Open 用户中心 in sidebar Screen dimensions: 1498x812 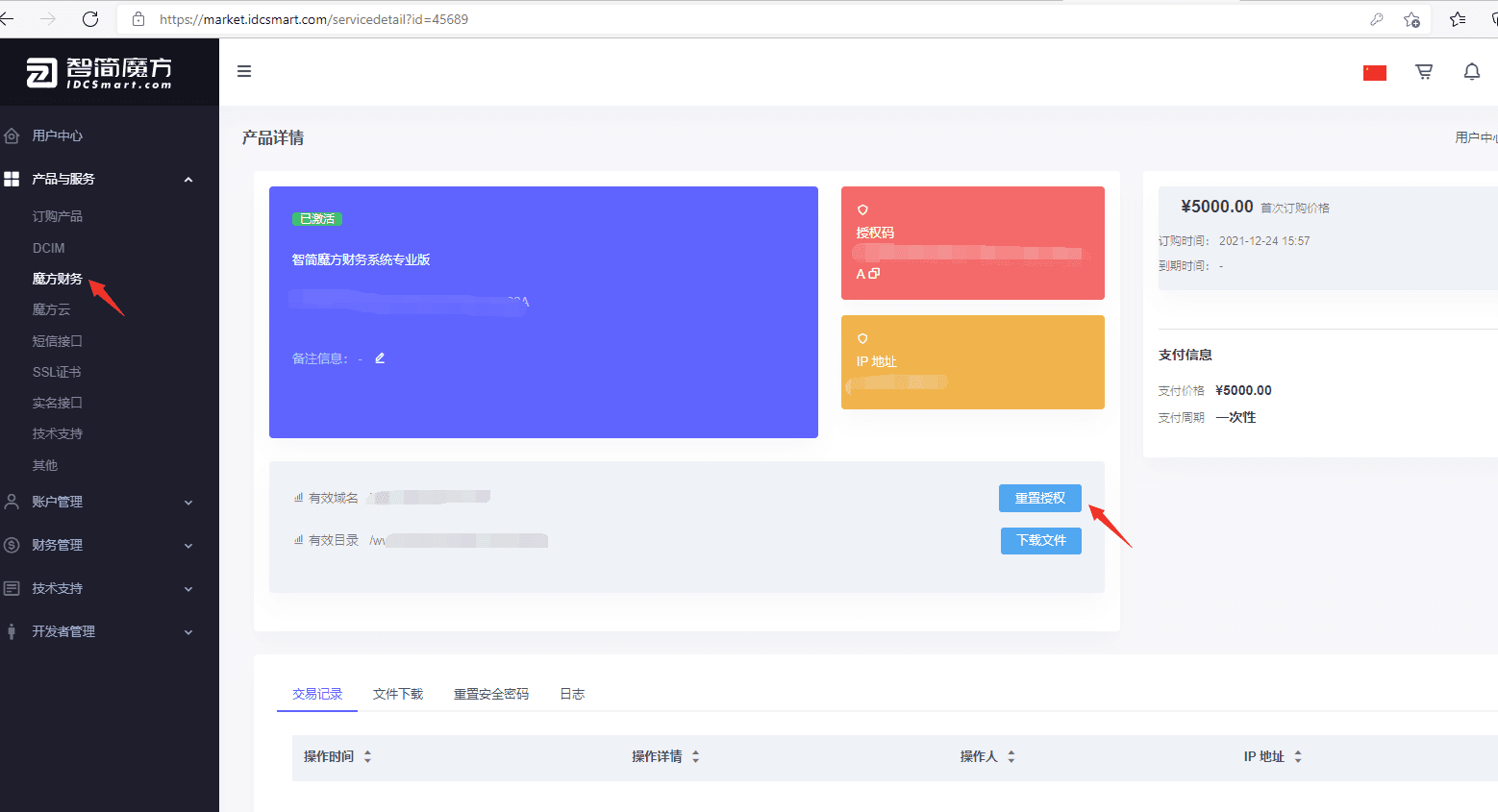(x=58, y=135)
